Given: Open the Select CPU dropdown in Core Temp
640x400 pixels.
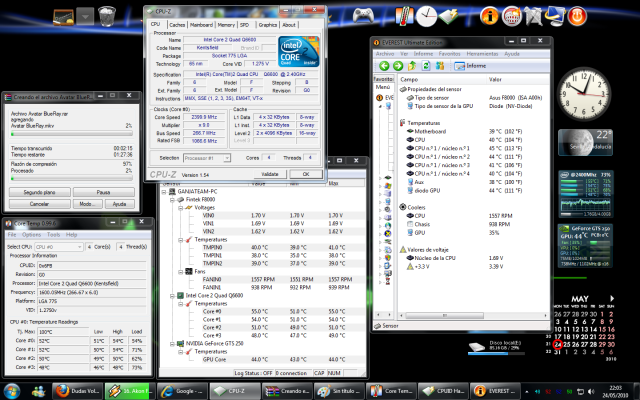Looking at the screenshot, I should coord(59,247).
